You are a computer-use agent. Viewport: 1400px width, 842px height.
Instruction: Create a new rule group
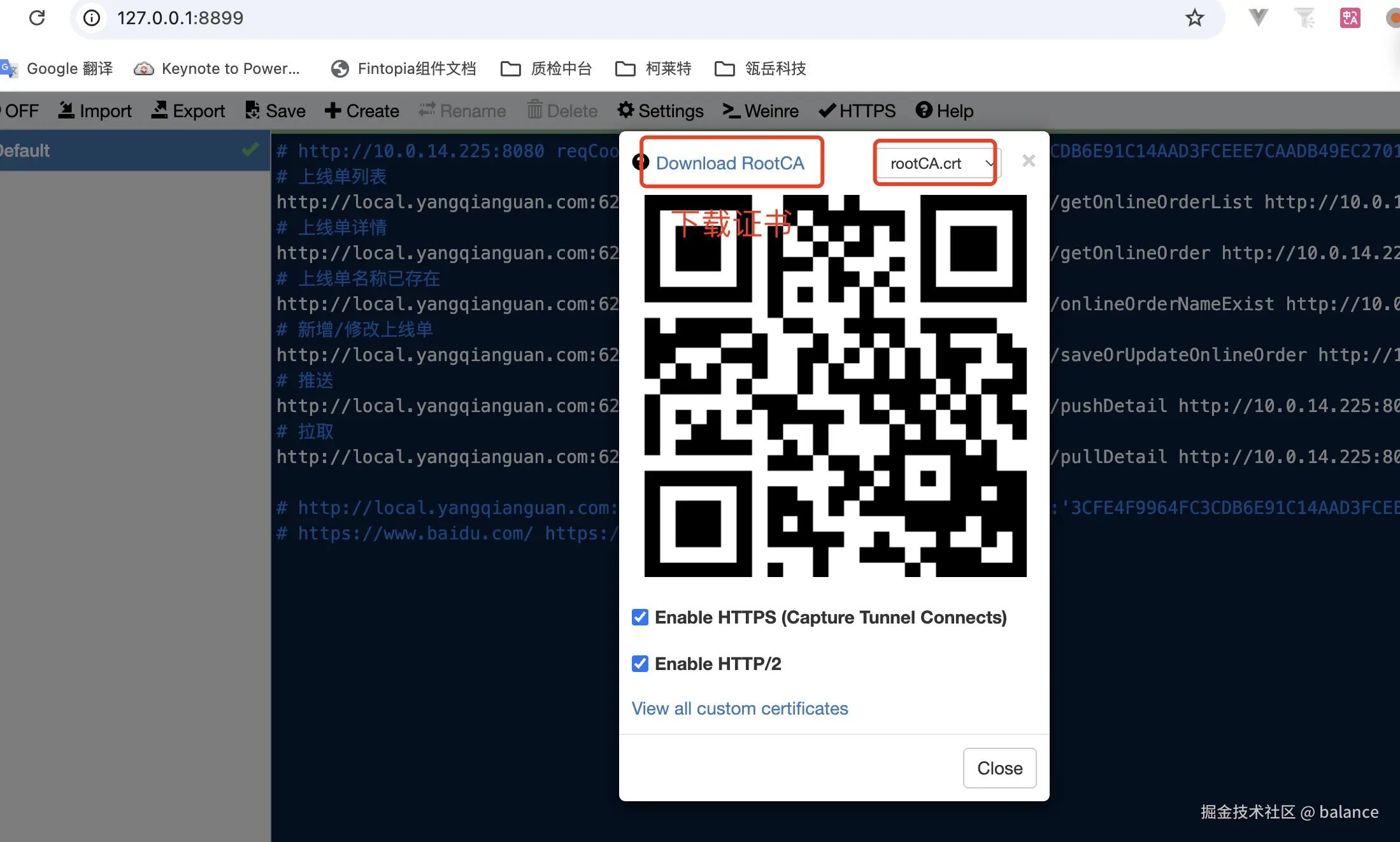(x=362, y=111)
